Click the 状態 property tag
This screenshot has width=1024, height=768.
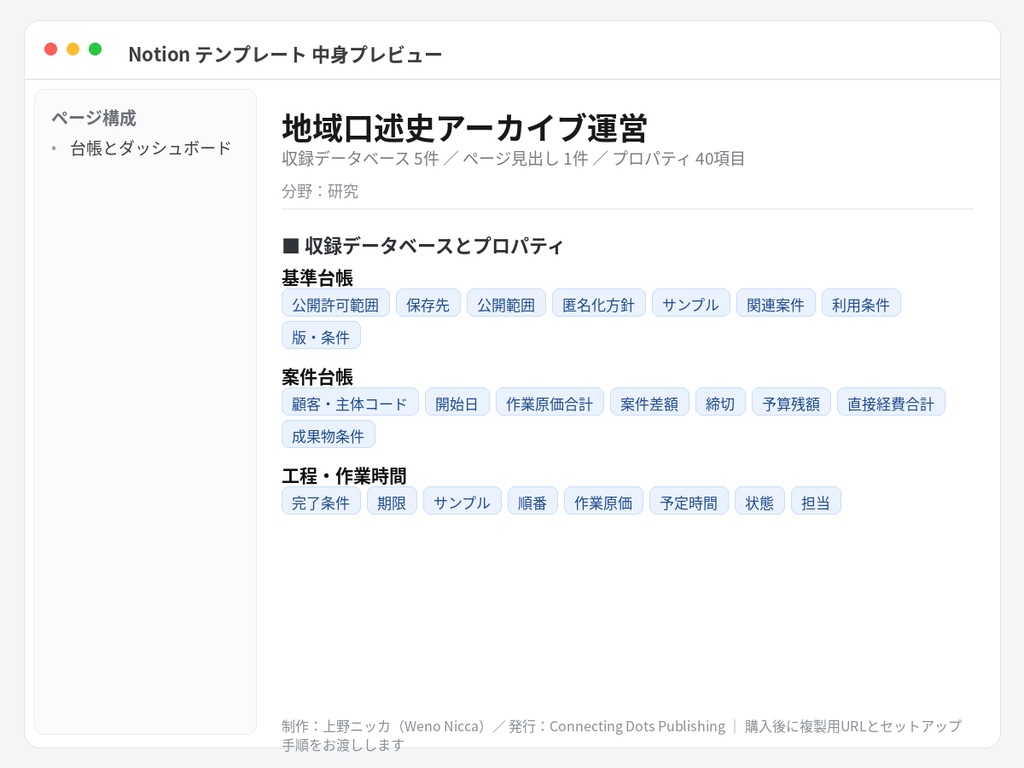point(760,502)
